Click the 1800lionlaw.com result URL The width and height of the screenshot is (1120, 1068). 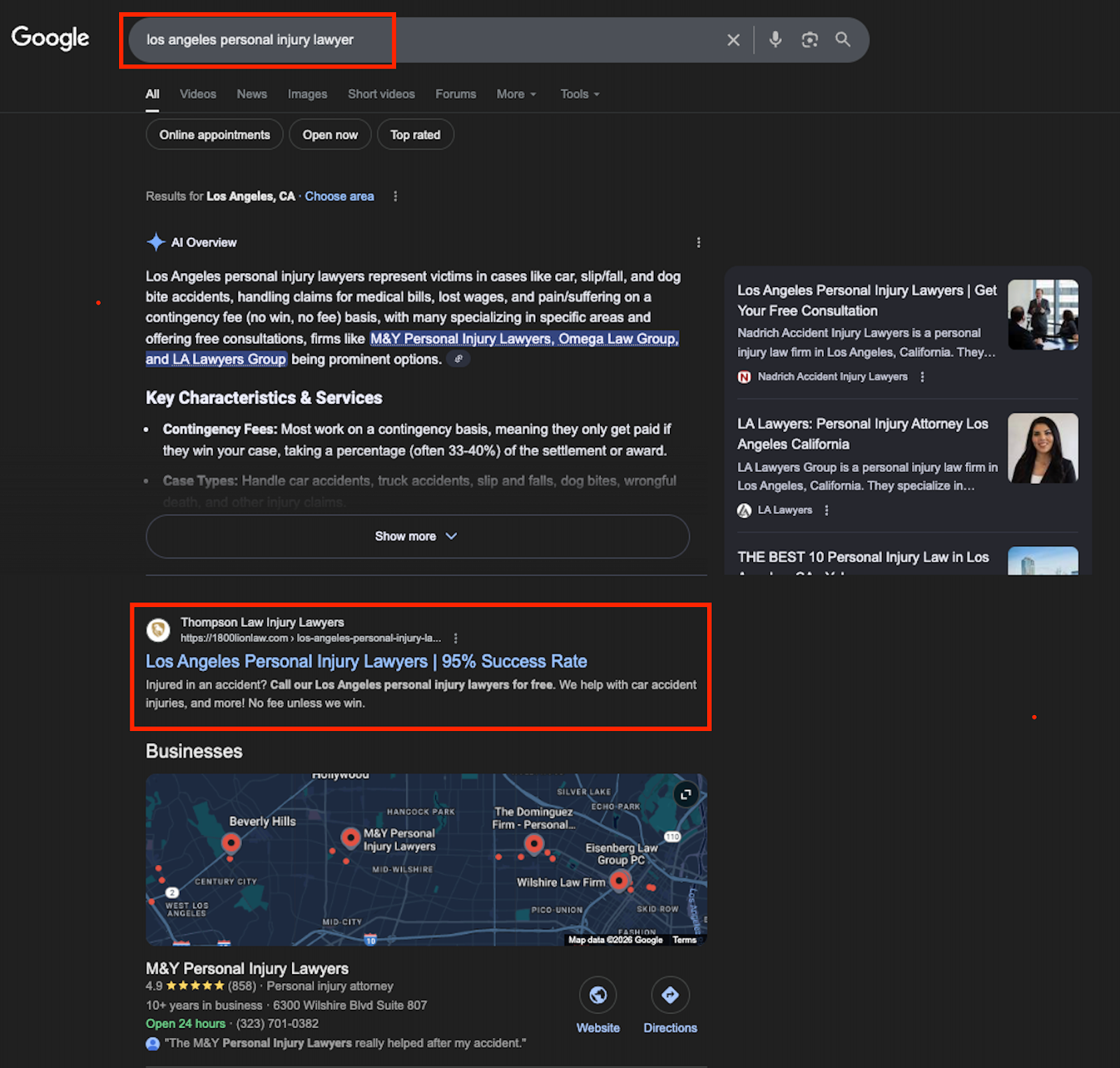[311, 638]
